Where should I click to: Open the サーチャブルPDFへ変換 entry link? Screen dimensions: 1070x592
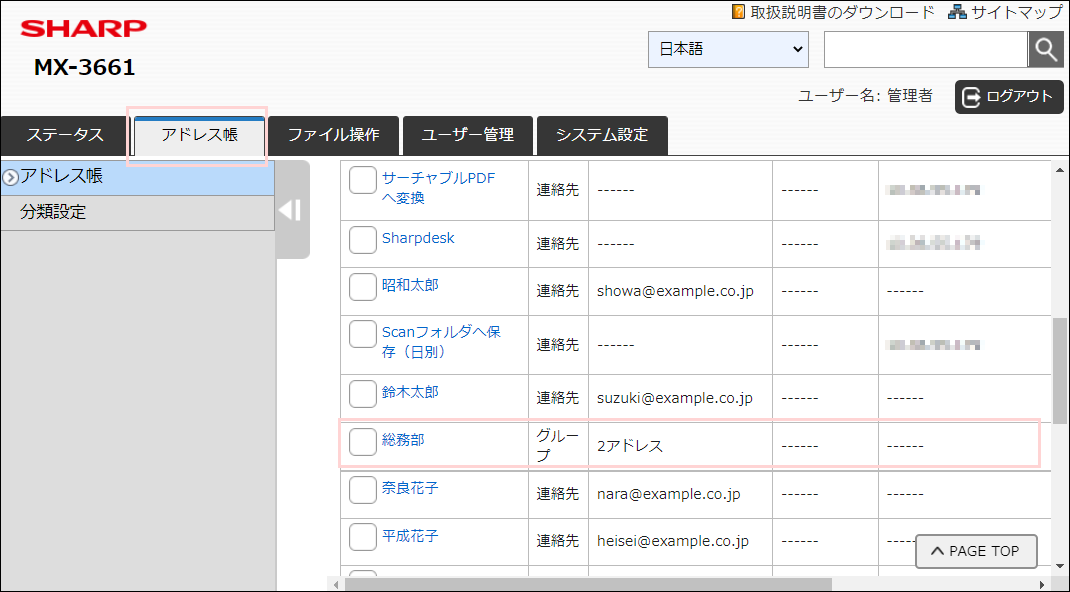coord(438,189)
